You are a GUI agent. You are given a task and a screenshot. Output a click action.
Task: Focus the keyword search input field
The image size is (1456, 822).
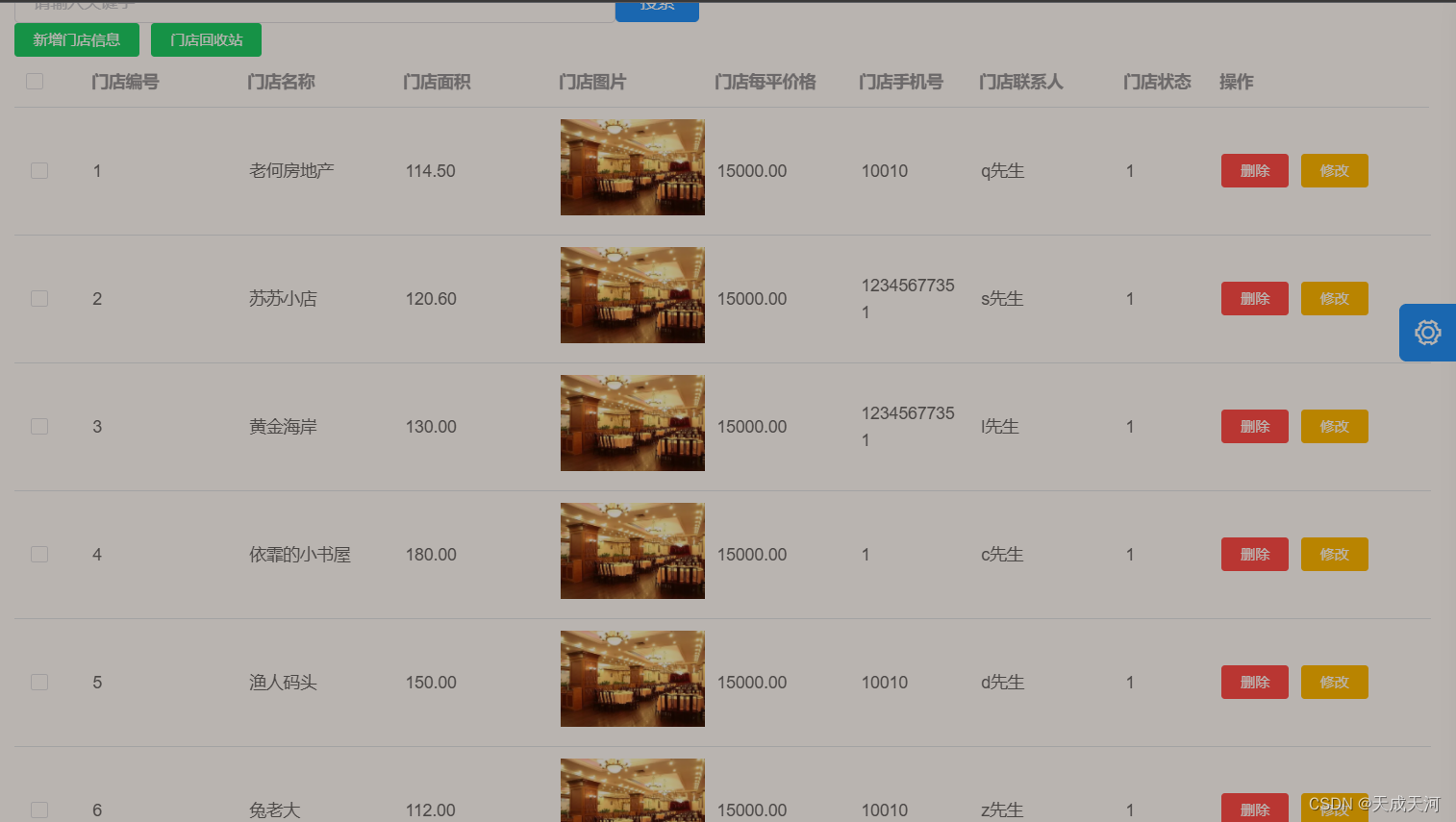pos(314,10)
